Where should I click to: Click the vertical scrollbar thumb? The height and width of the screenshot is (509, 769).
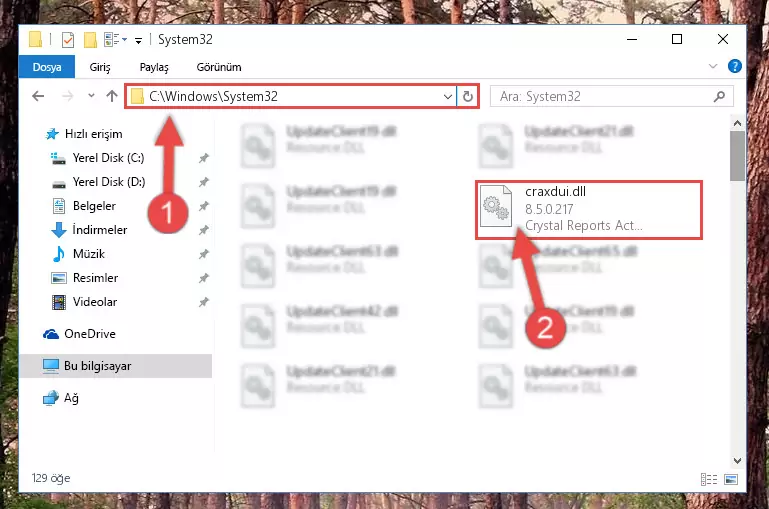tap(737, 156)
